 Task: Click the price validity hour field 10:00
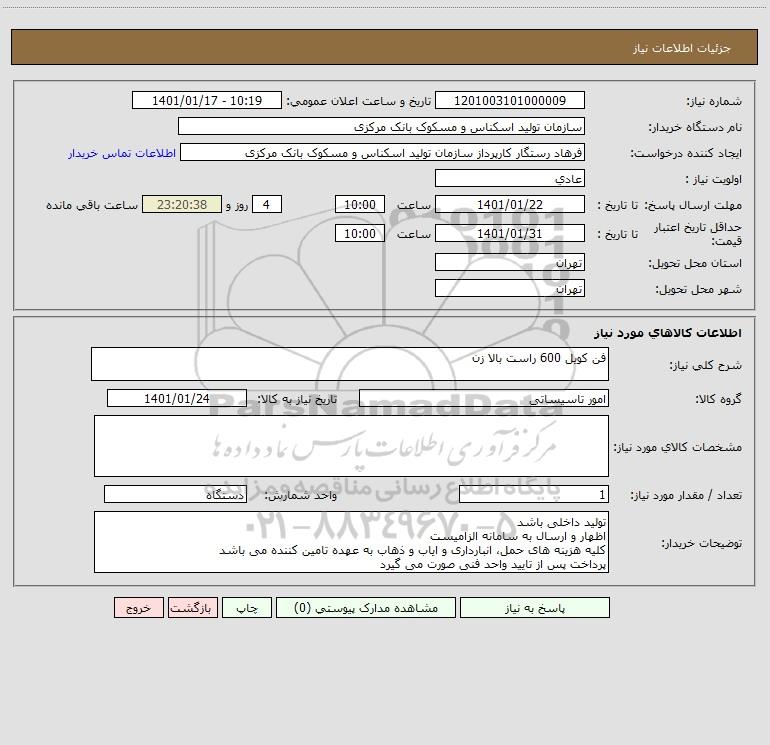pyautogui.click(x=359, y=233)
